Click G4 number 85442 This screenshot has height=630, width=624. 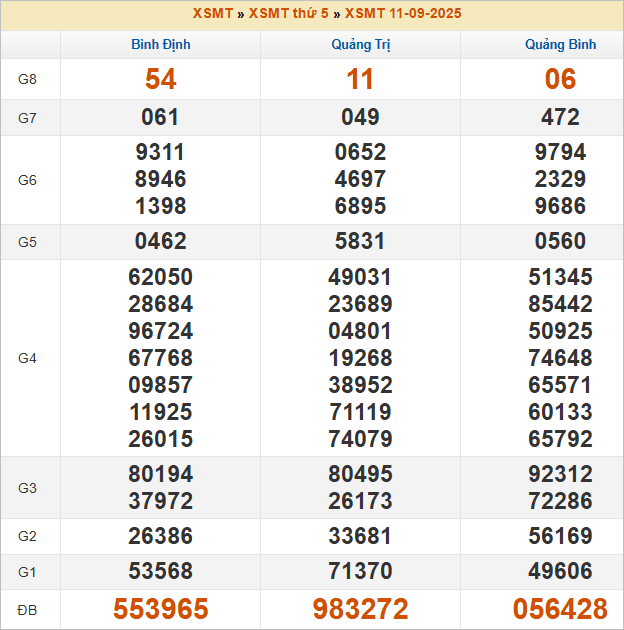pos(561,304)
